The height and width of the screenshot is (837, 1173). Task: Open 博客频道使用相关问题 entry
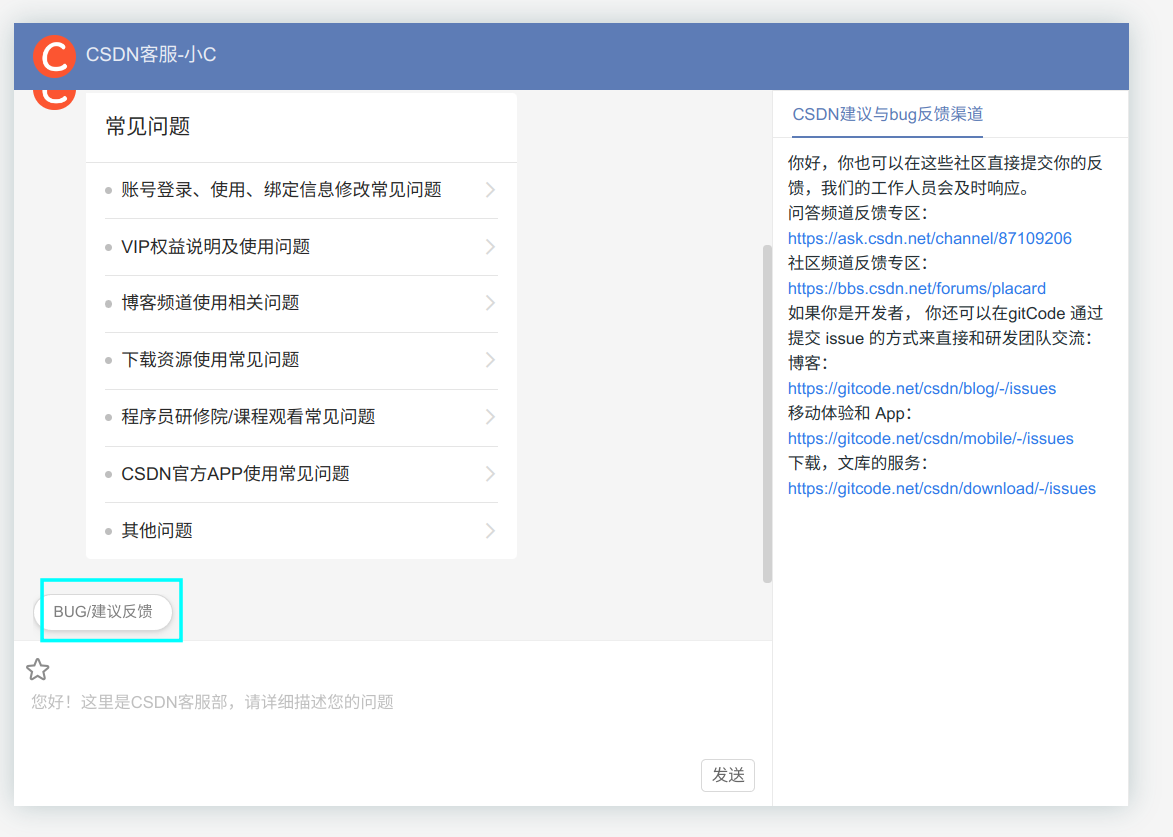[x=301, y=303]
